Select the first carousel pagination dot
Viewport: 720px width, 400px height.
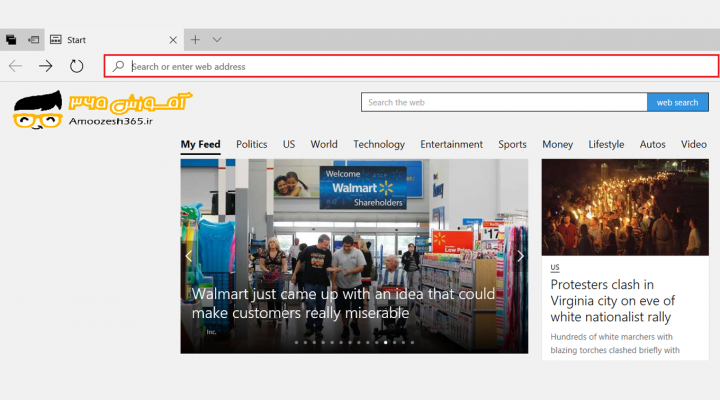296,342
